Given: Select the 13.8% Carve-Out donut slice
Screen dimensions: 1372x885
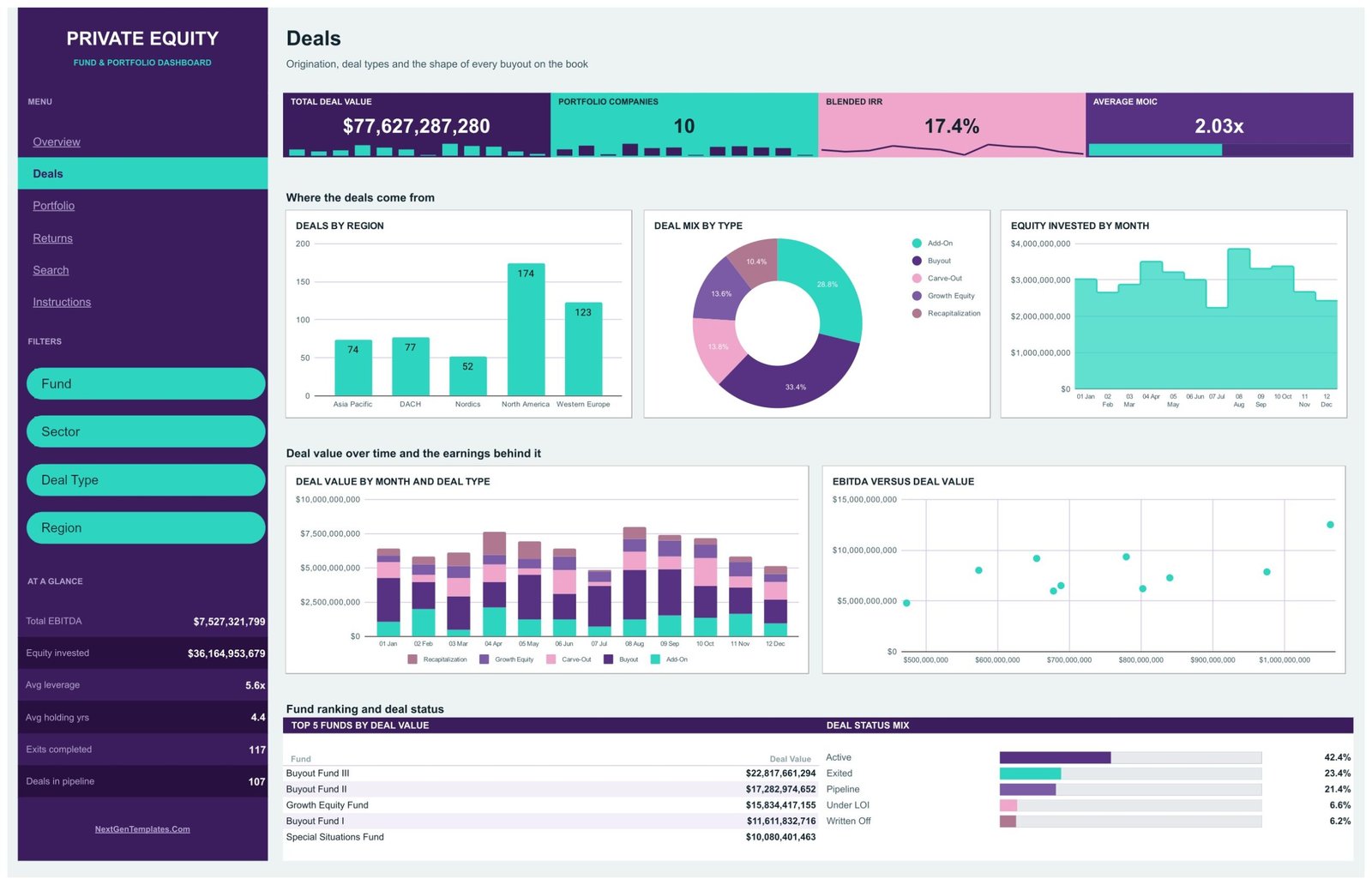Looking at the screenshot, I should [x=717, y=346].
